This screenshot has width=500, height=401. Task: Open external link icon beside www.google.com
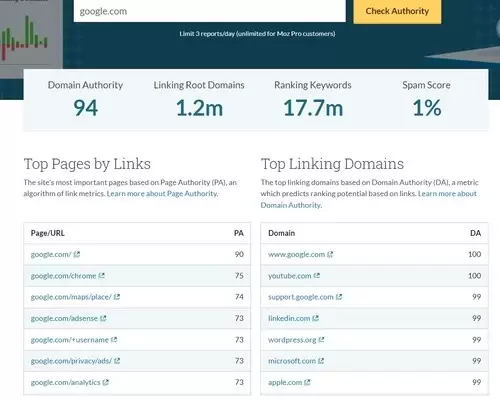point(330,254)
